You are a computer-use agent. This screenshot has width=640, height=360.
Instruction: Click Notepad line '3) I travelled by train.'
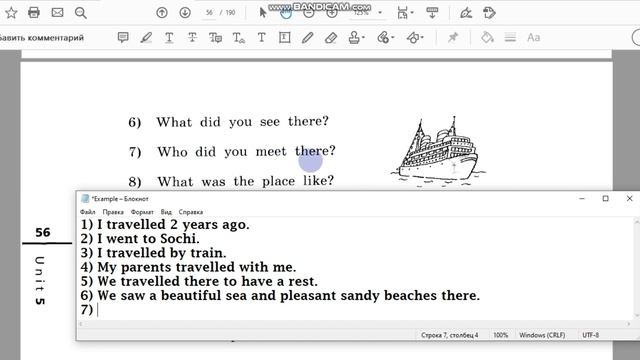tap(153, 253)
